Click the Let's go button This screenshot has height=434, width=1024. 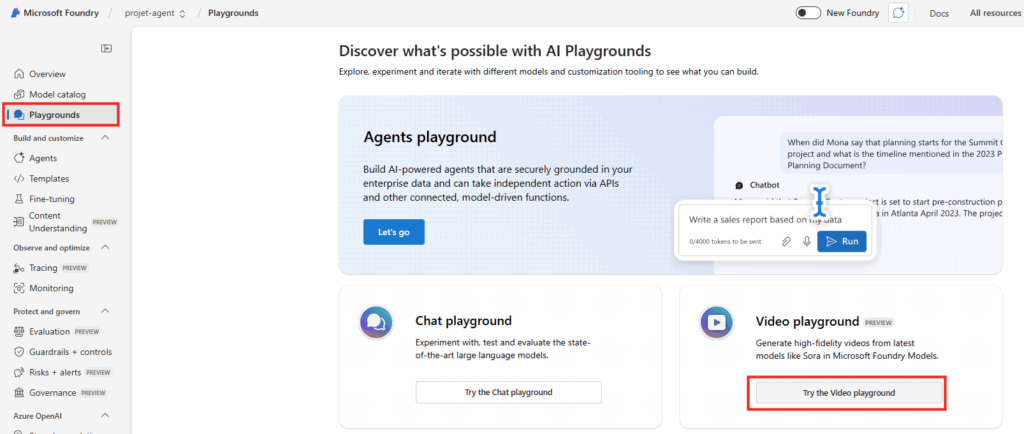coord(393,232)
